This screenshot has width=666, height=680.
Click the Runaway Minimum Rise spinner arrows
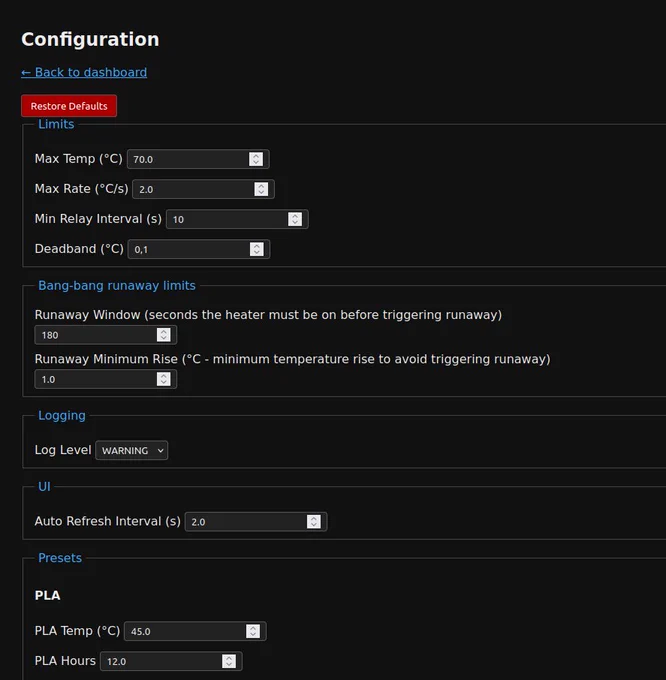163,379
